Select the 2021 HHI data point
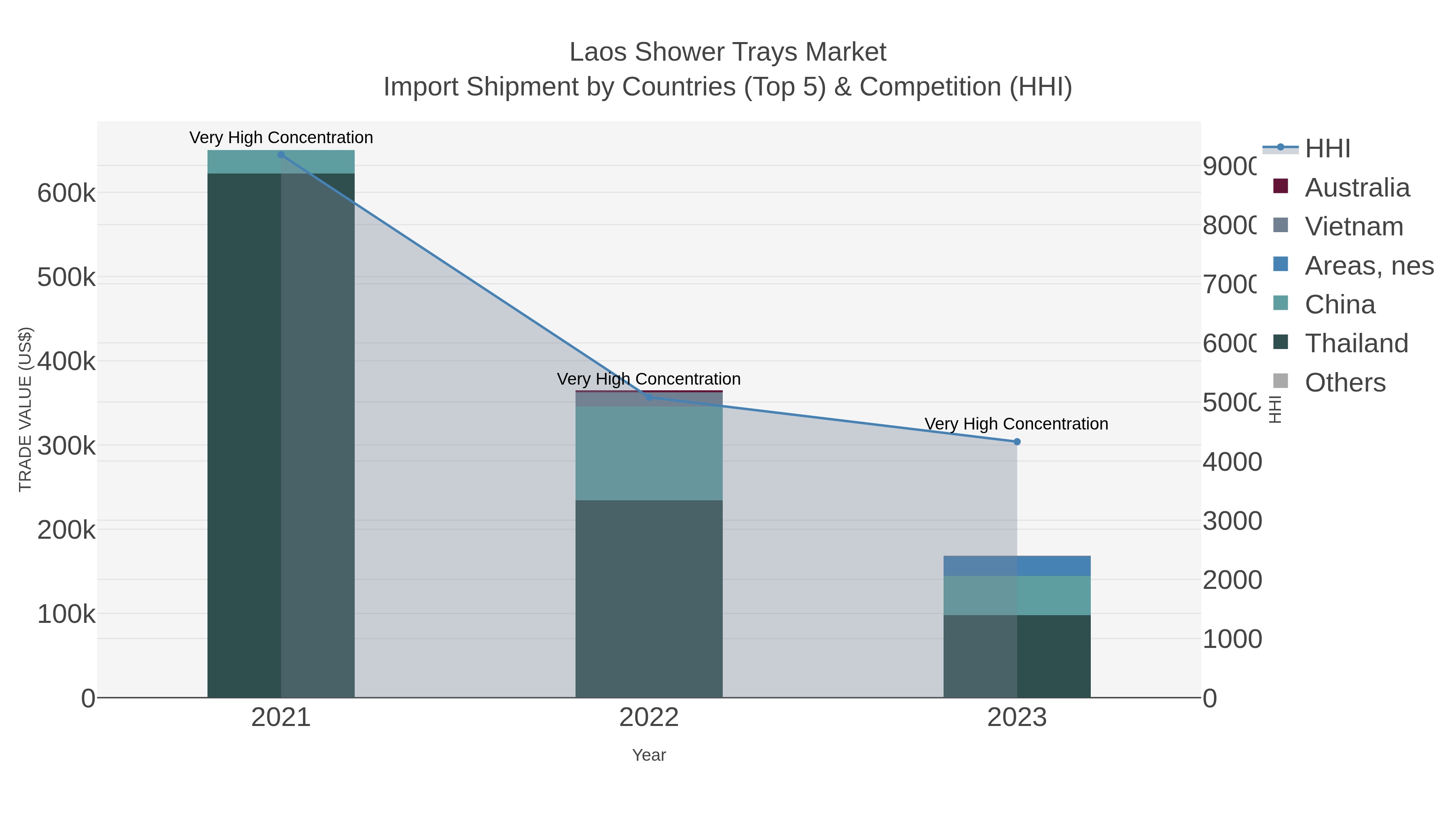 click(x=281, y=155)
